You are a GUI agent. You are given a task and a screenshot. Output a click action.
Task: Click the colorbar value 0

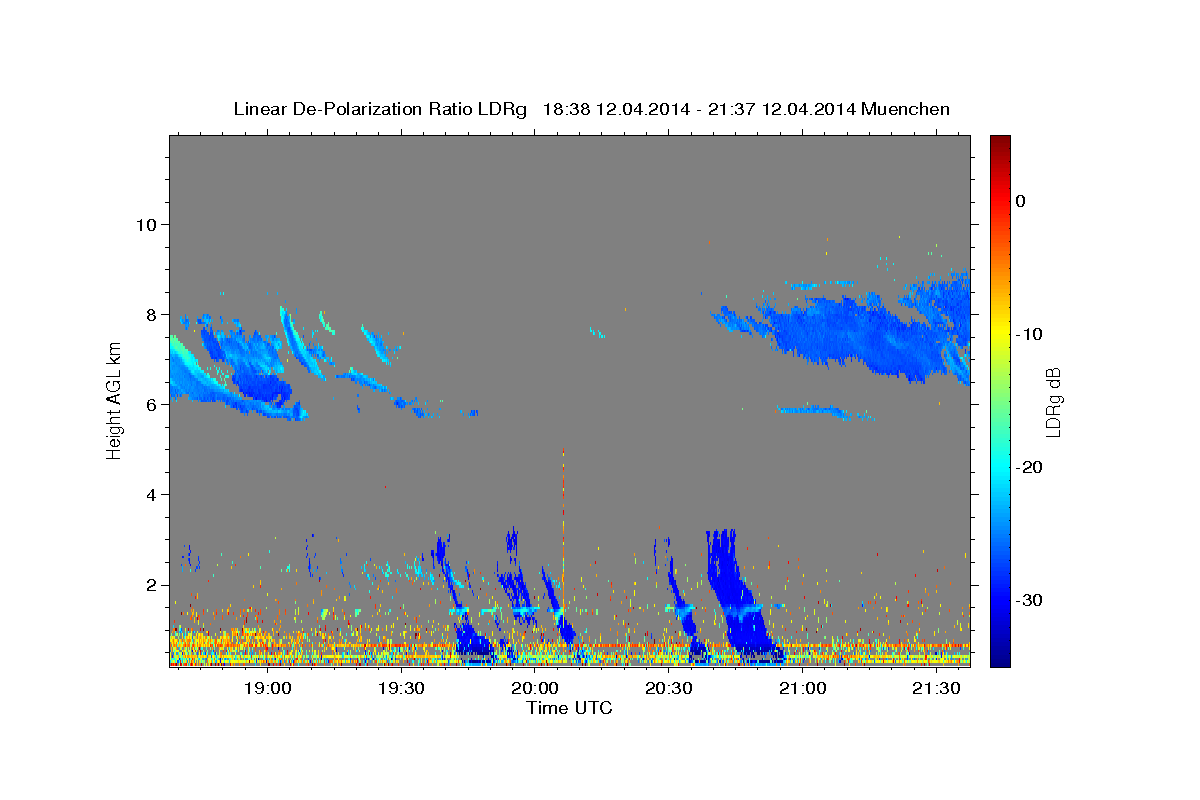[x=1021, y=201]
